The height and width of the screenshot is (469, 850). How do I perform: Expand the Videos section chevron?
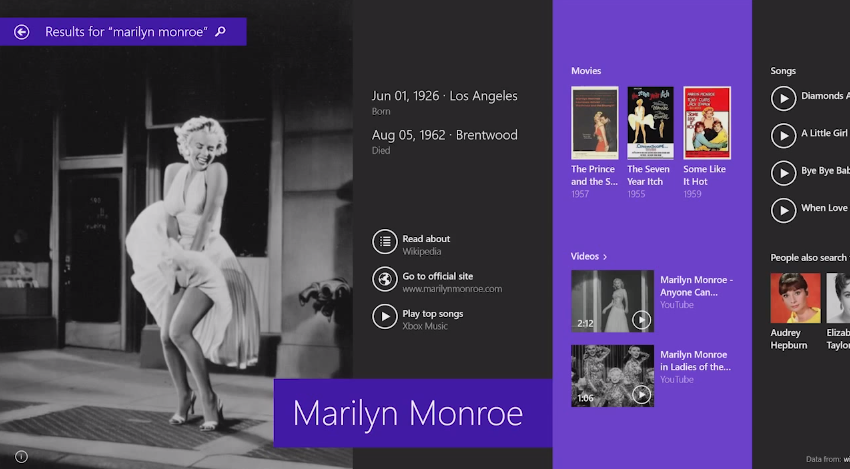(605, 257)
